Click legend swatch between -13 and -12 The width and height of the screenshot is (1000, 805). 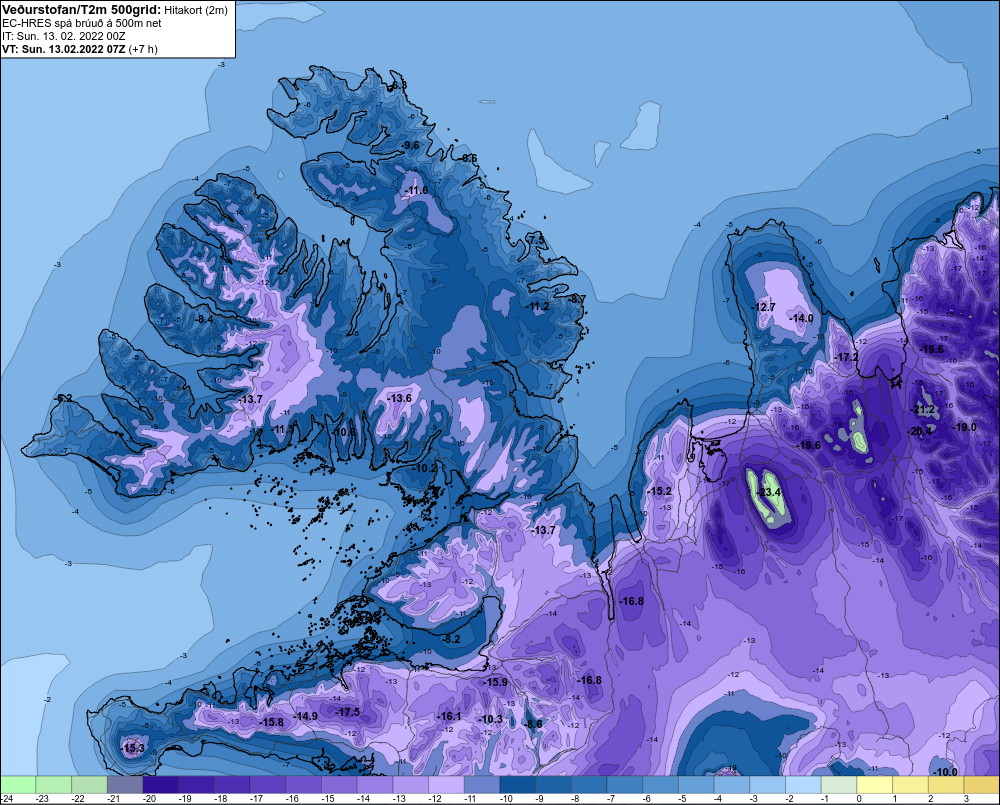tap(411, 785)
